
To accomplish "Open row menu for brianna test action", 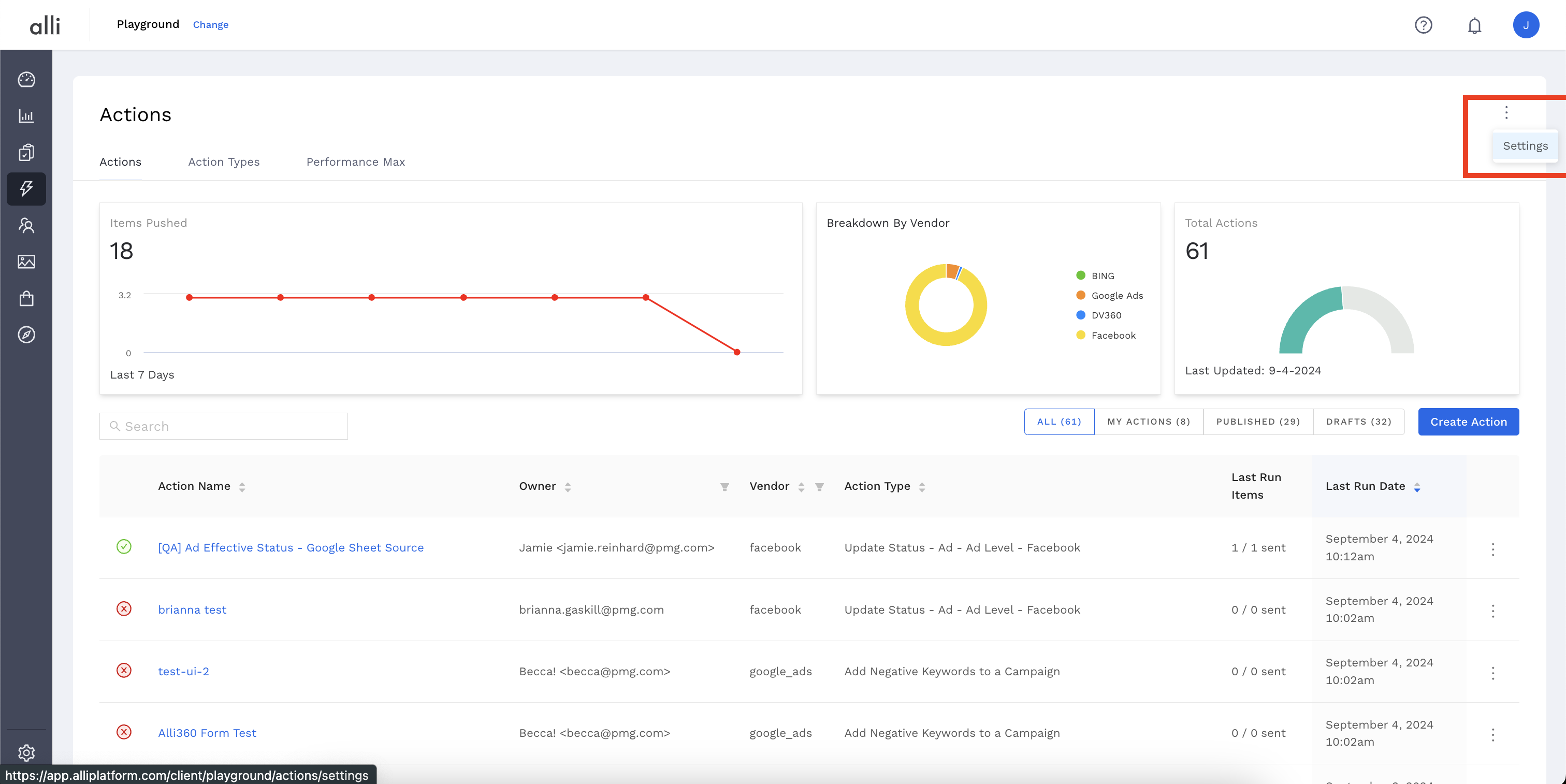I will (x=1492, y=611).
